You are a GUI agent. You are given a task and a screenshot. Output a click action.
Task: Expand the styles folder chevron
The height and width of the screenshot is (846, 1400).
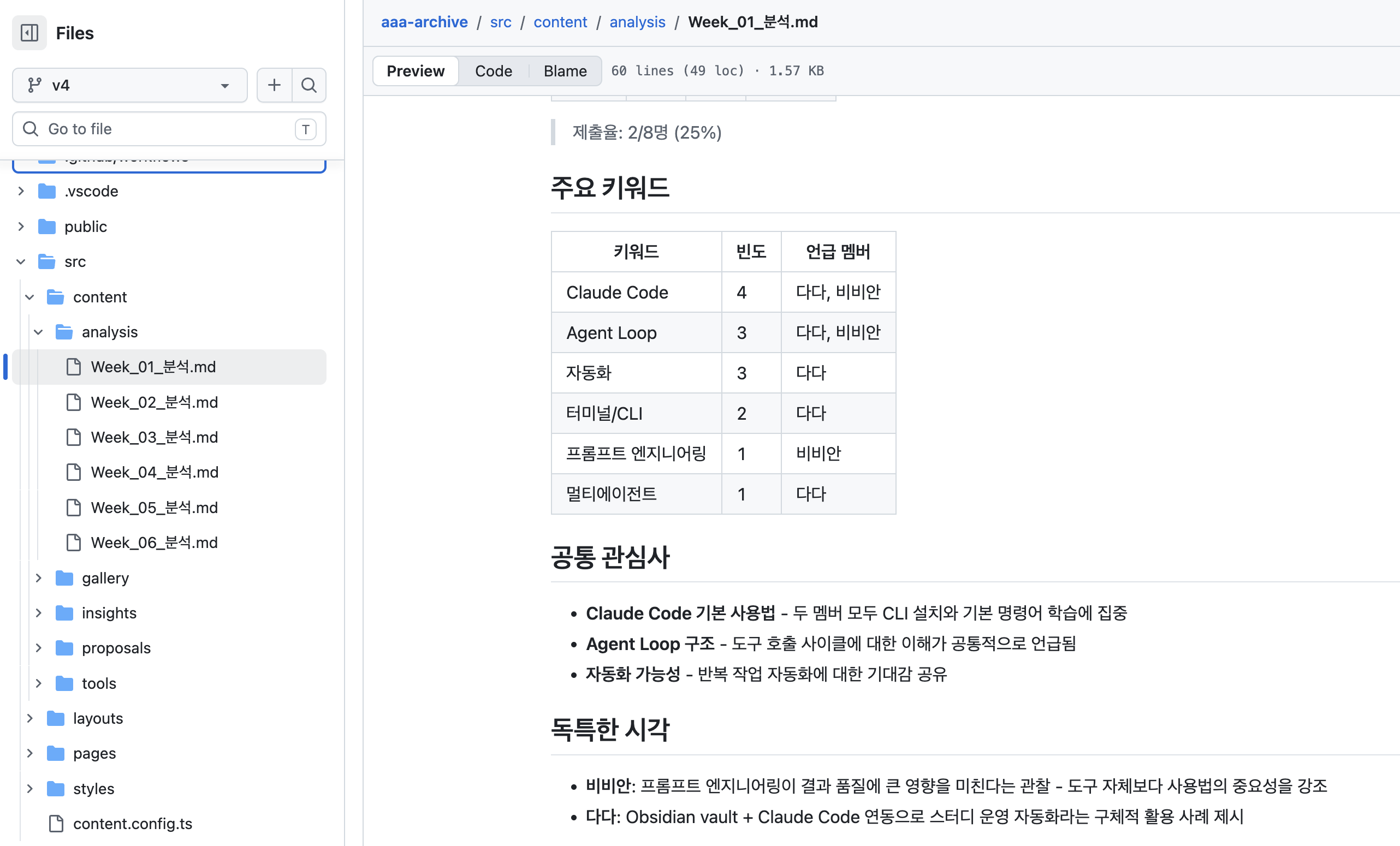click(x=29, y=789)
